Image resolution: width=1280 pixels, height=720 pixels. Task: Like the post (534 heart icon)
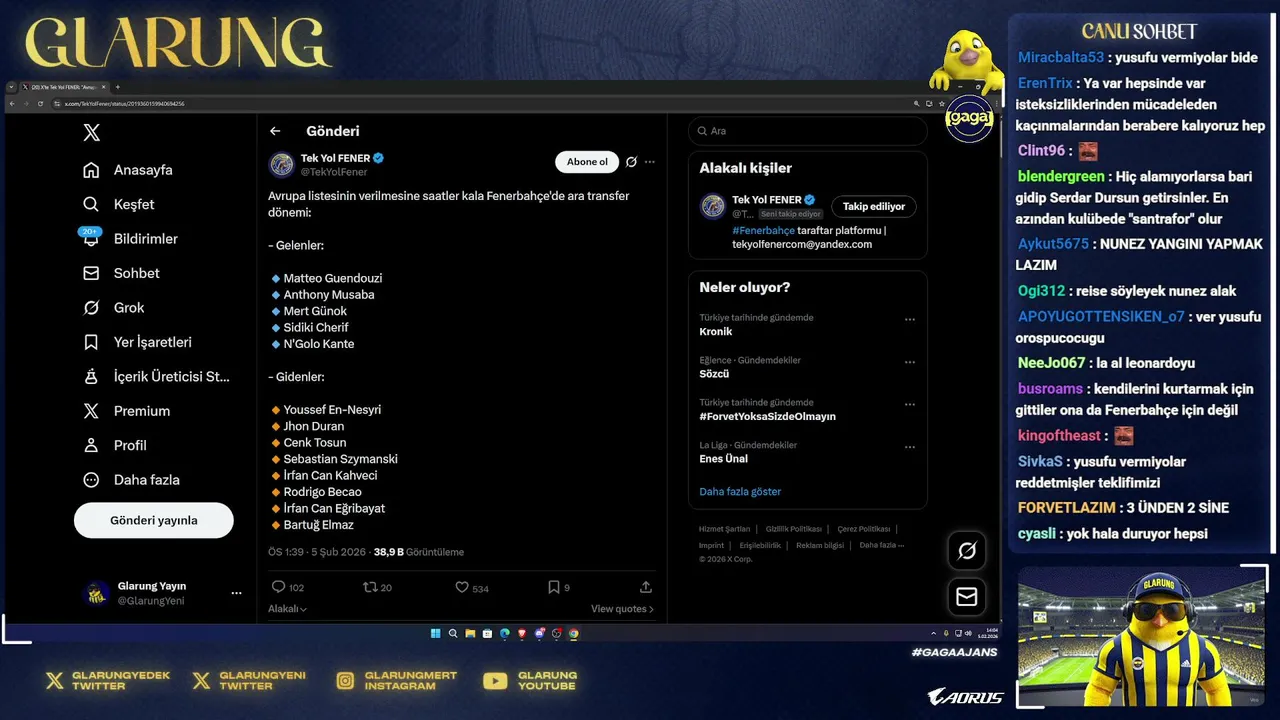(472, 587)
